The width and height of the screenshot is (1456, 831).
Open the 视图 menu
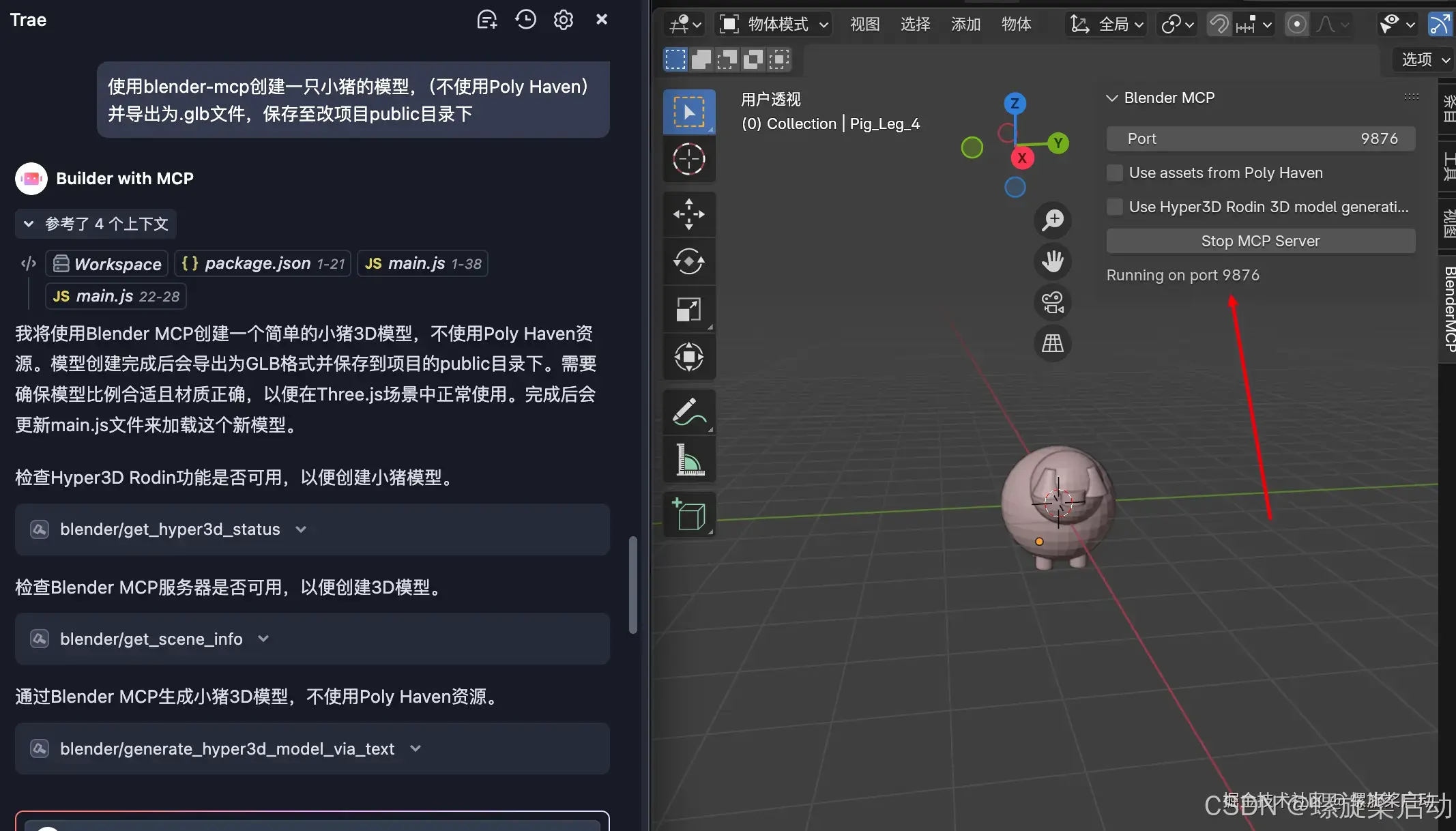864,24
